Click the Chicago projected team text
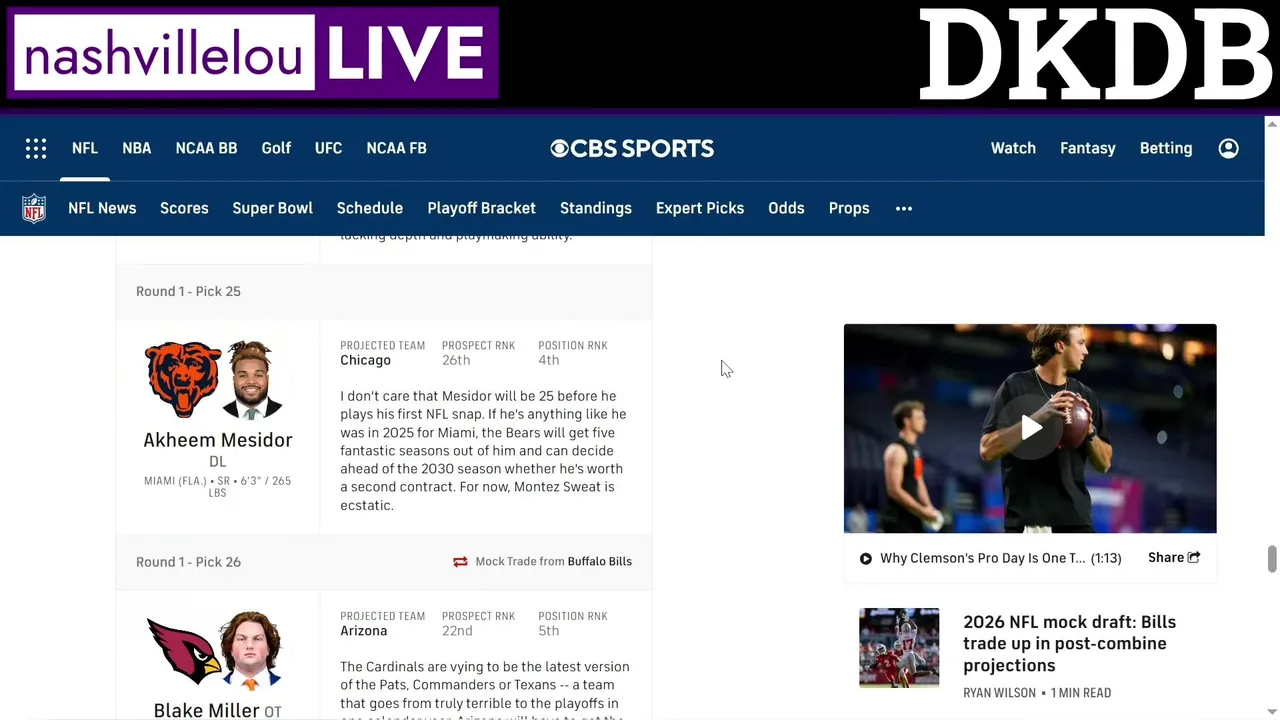1280x720 pixels. point(365,360)
